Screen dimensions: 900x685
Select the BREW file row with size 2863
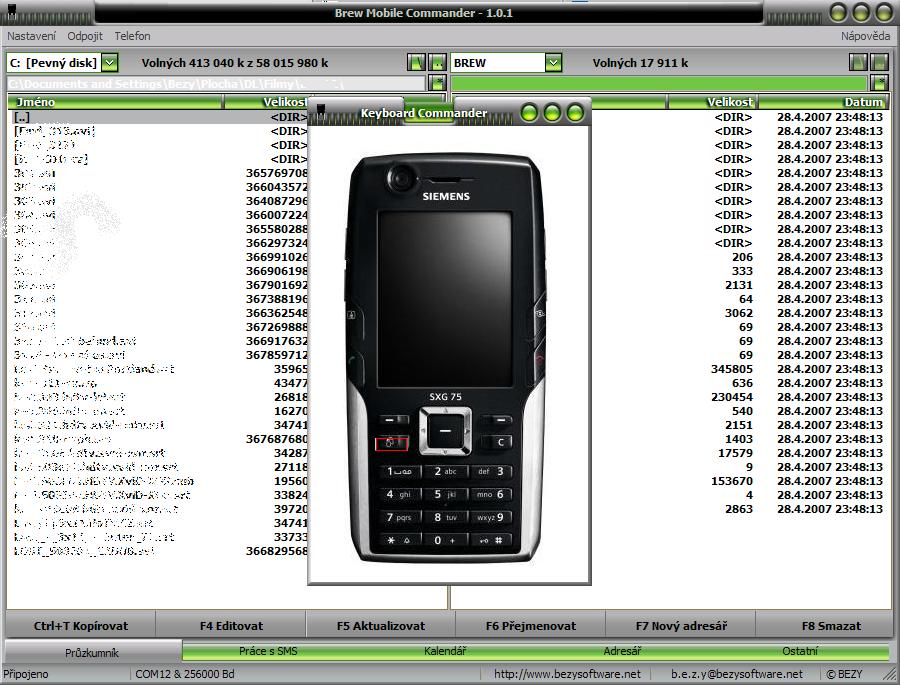pyautogui.click(x=740, y=509)
